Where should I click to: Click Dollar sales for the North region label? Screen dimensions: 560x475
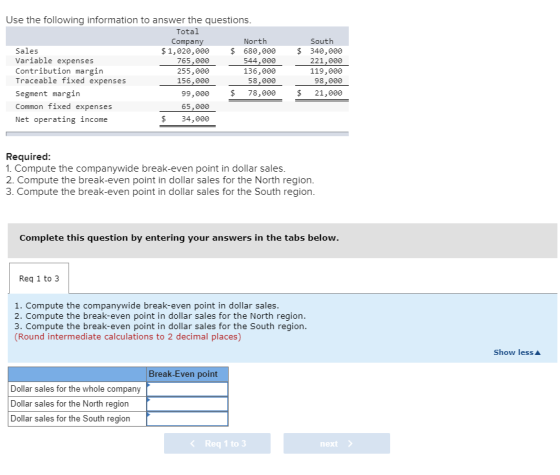(x=69, y=404)
